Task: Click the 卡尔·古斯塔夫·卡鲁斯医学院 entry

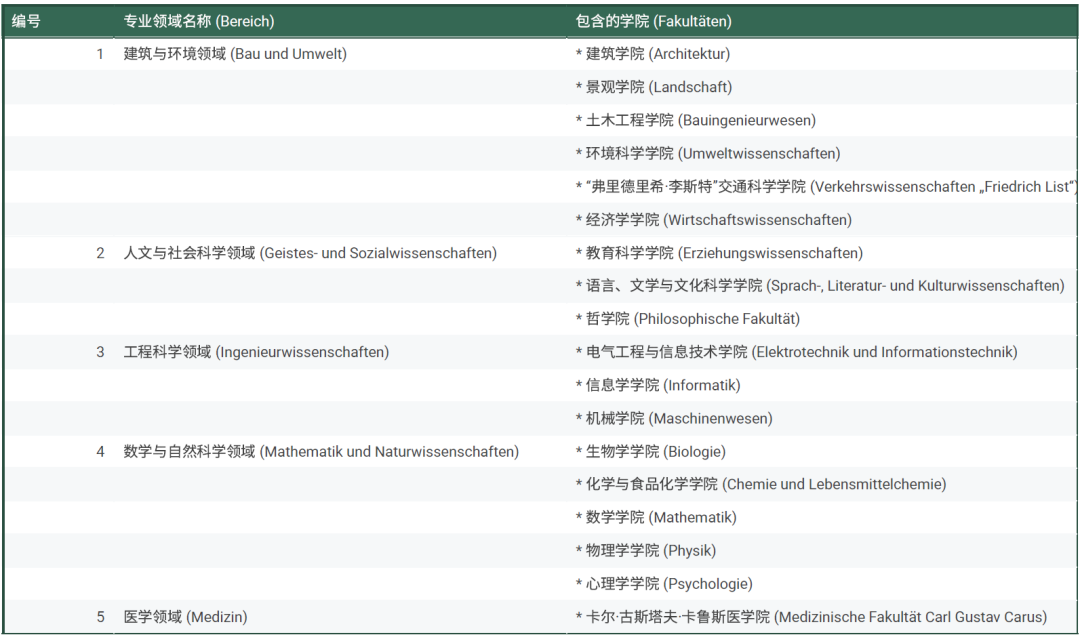Action: pyautogui.click(x=811, y=616)
